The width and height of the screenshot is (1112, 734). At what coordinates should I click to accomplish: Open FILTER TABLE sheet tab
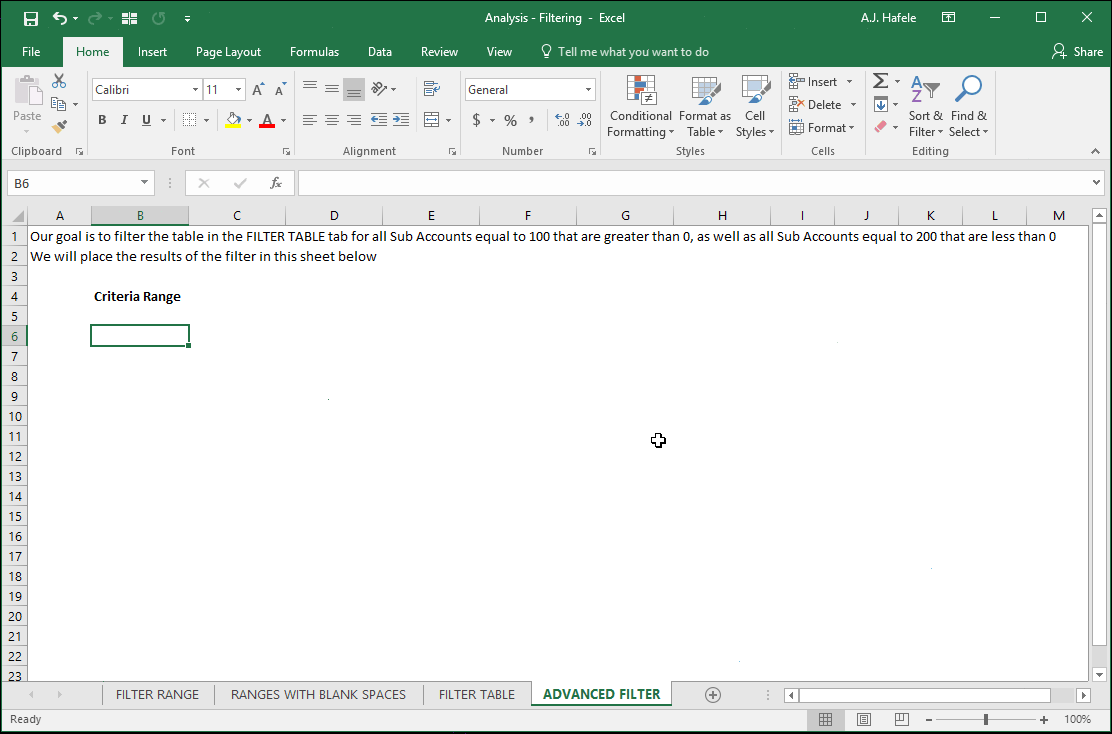pos(477,694)
